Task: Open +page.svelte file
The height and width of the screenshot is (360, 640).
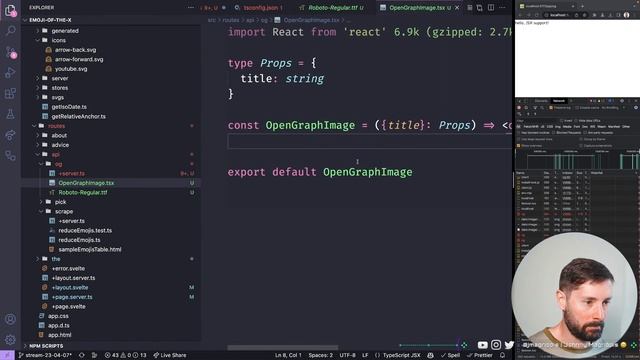Action: click(68, 307)
